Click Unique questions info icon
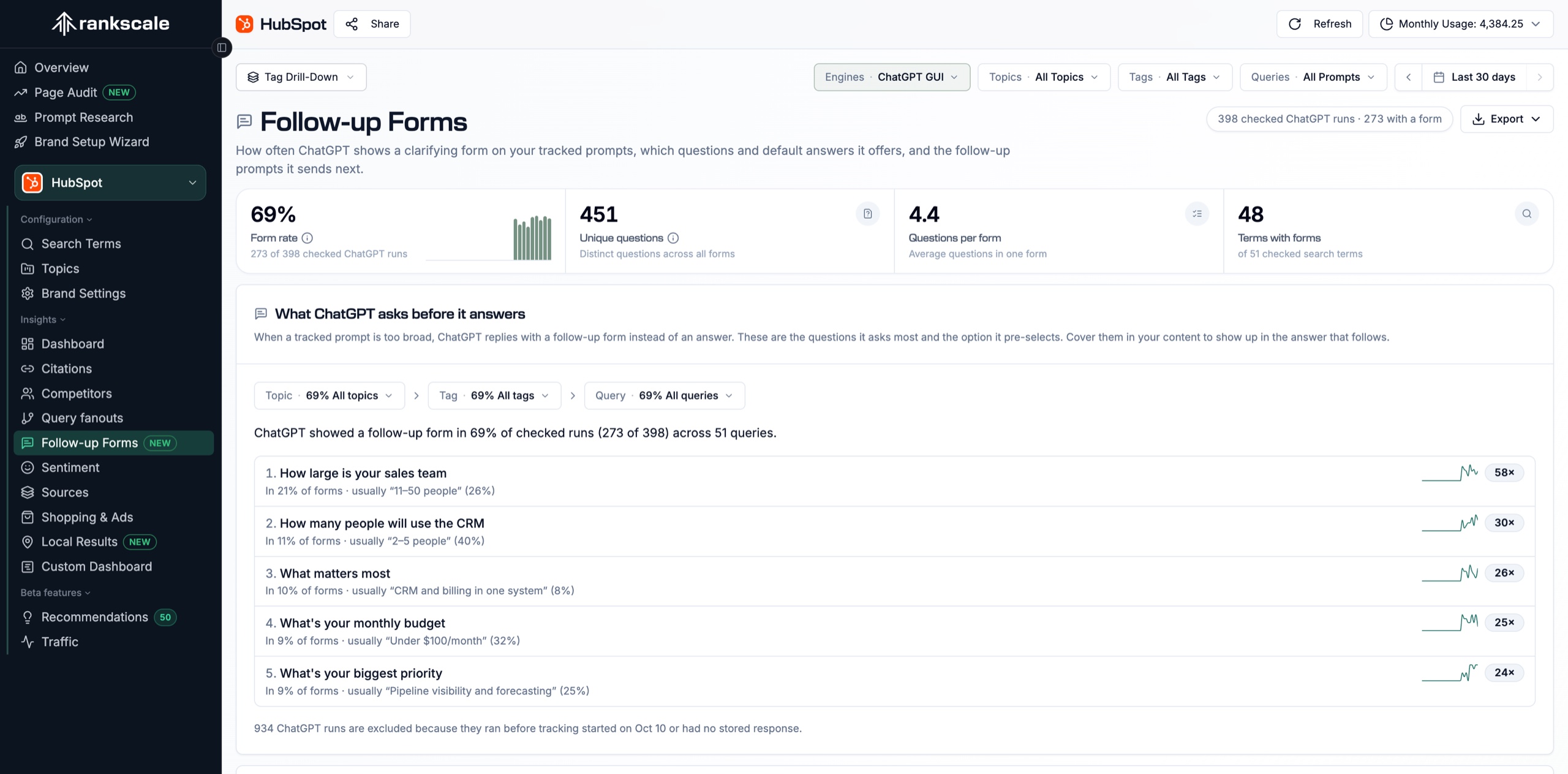Image resolution: width=1568 pixels, height=774 pixels. tap(673, 238)
